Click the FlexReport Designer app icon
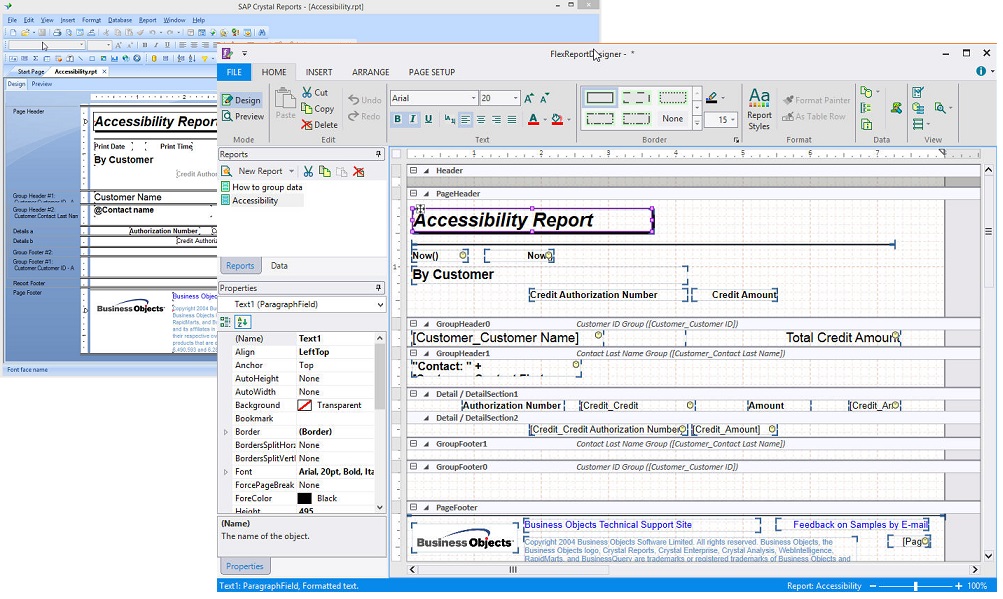1003x599 pixels. (227, 54)
